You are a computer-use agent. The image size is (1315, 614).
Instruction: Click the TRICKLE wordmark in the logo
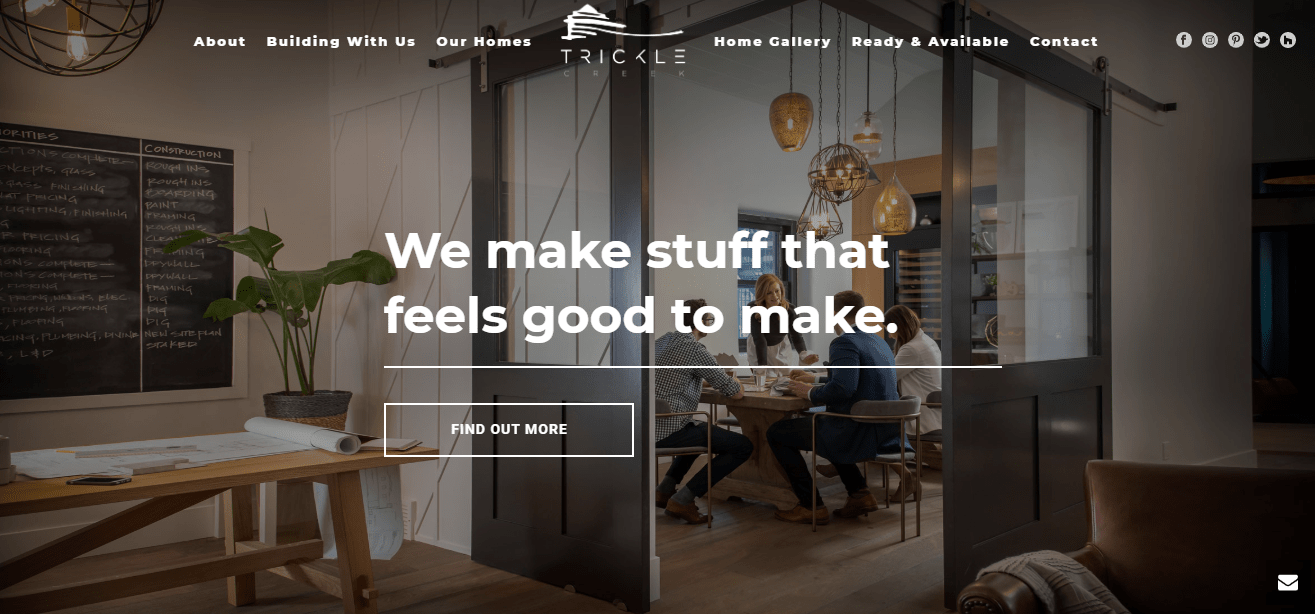(x=623, y=56)
